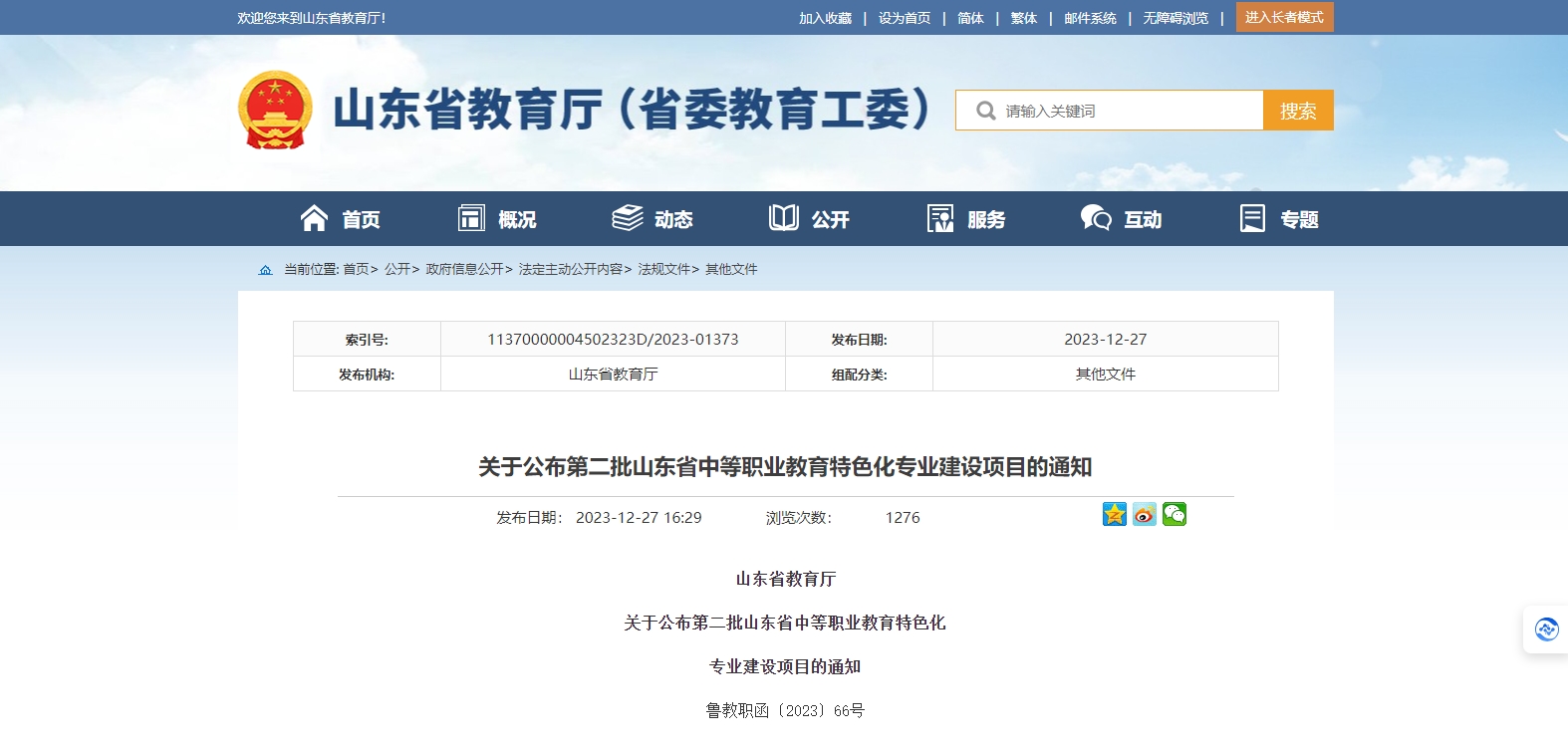Screen dimensions: 1568x753
Task: Open 动态 news navigation item
Action: (653, 219)
